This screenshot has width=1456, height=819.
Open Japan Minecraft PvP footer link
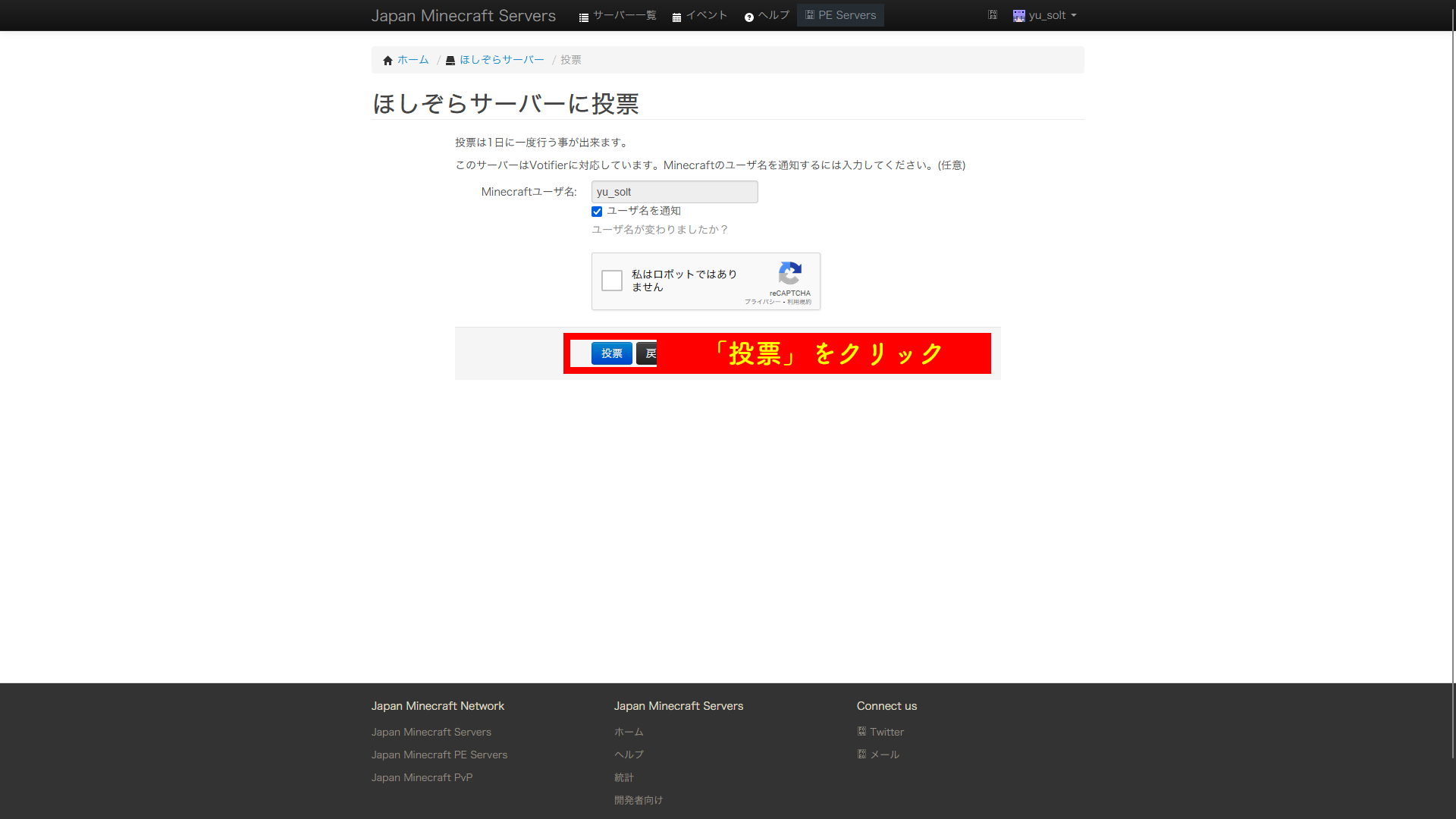pyautogui.click(x=422, y=777)
